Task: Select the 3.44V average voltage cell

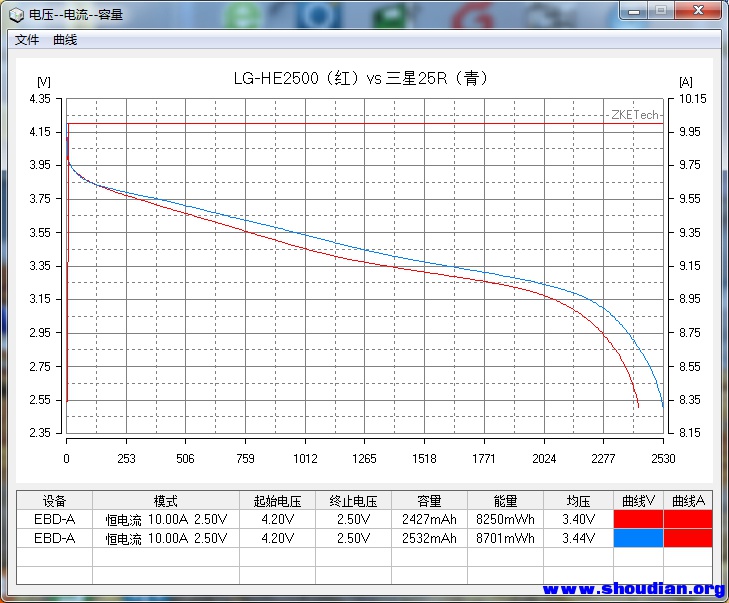Action: click(x=578, y=538)
